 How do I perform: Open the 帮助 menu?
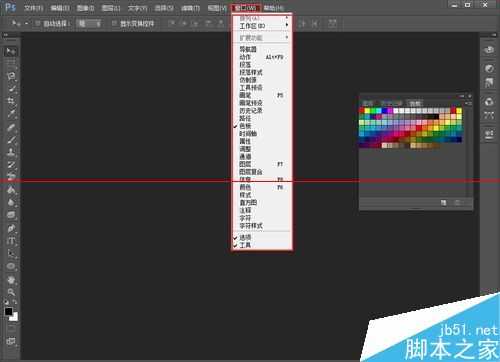tap(274, 8)
